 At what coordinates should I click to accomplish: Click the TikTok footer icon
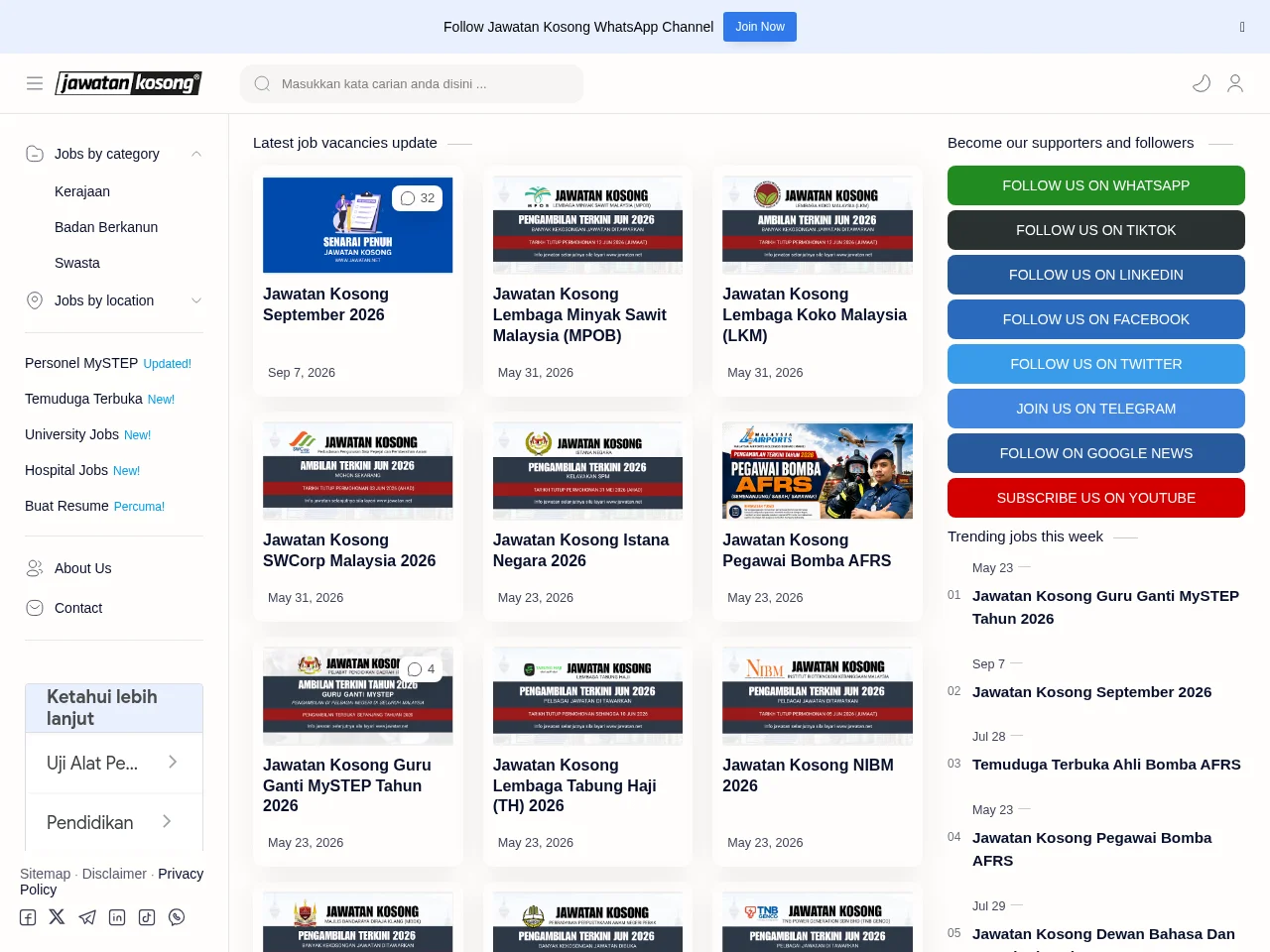point(147,917)
